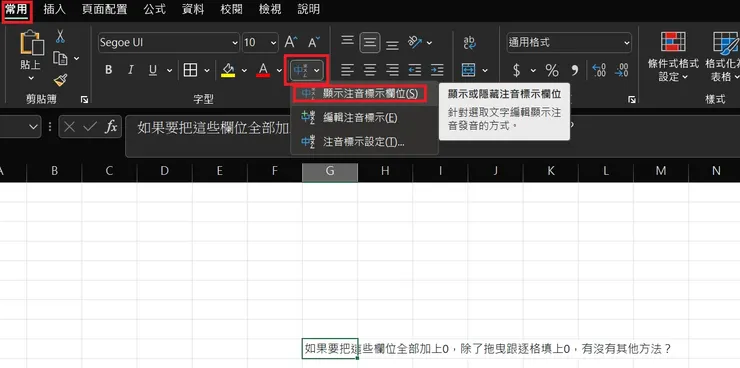Viewport: 740px width, 368px height.
Task: Decrease font size with the smaller A icon
Action: [314, 42]
